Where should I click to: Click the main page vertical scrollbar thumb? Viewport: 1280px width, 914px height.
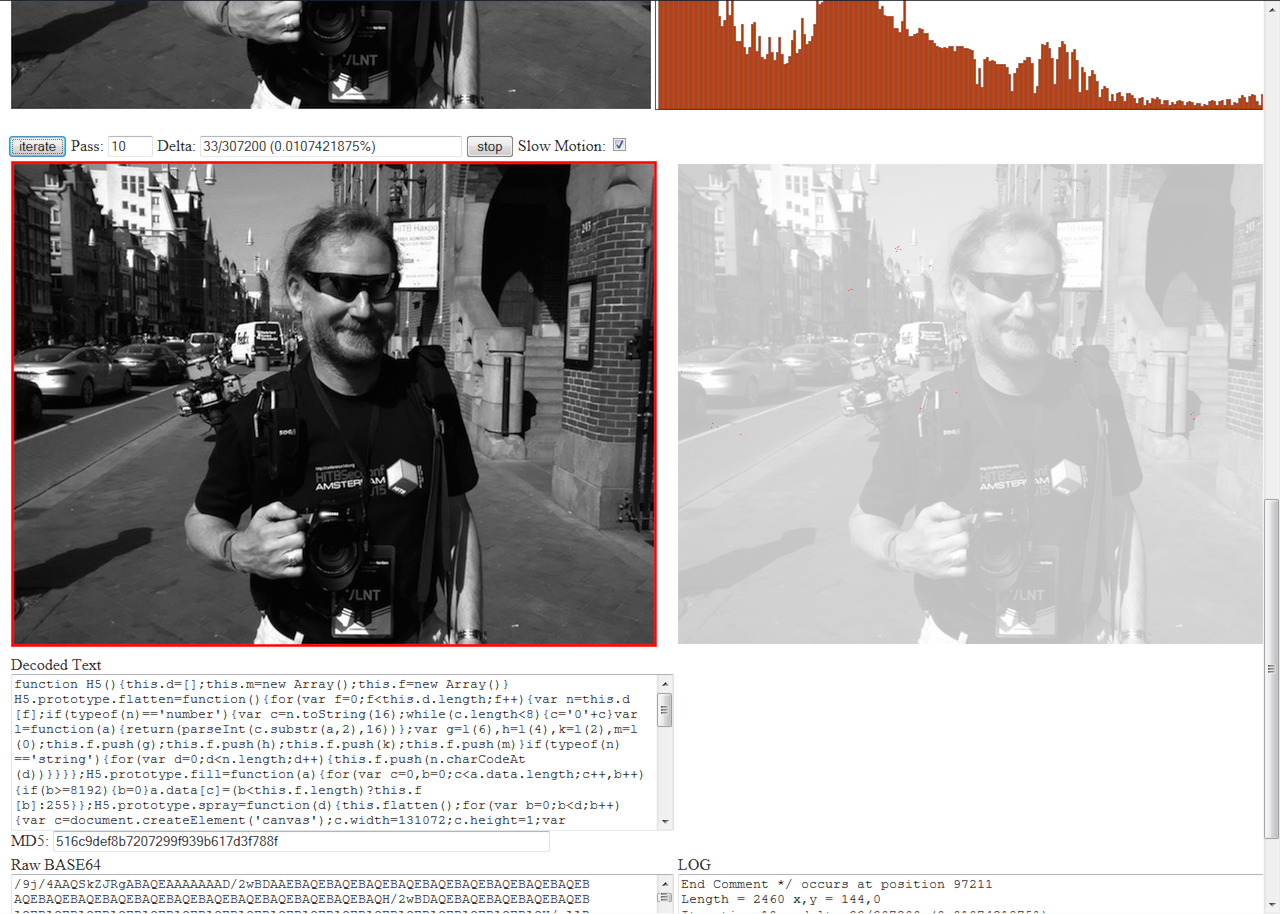[x=1272, y=668]
